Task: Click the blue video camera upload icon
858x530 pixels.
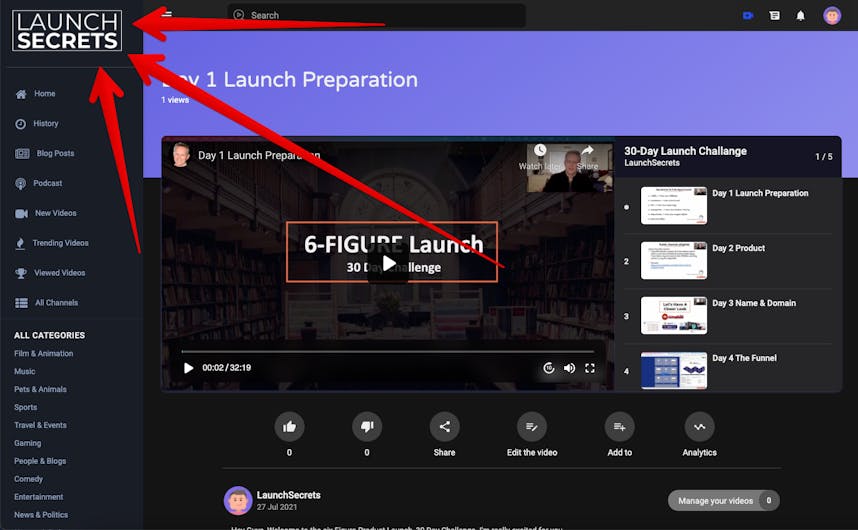Action: point(748,16)
